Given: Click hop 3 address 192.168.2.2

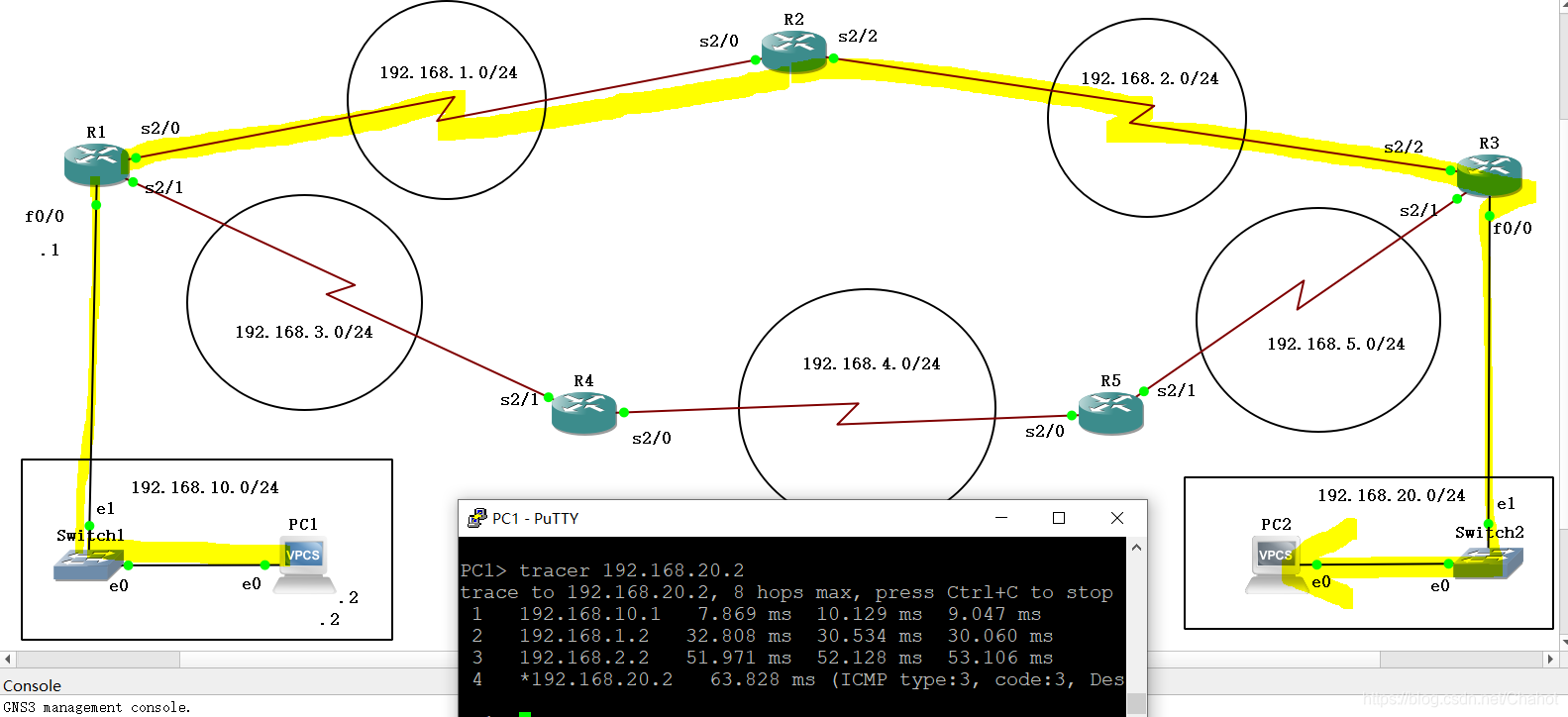Looking at the screenshot, I should (584, 658).
